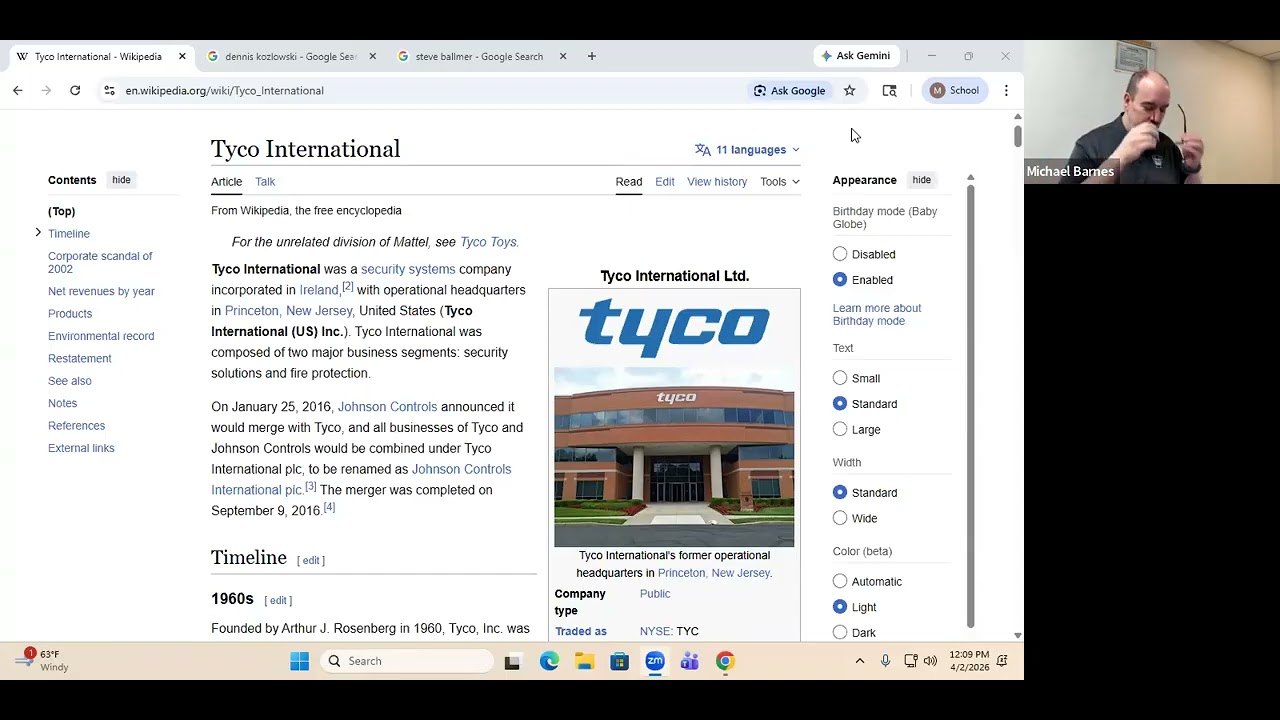The width and height of the screenshot is (1280, 720).
Task: Open the Task View icon in taskbar
Action: coord(512,661)
